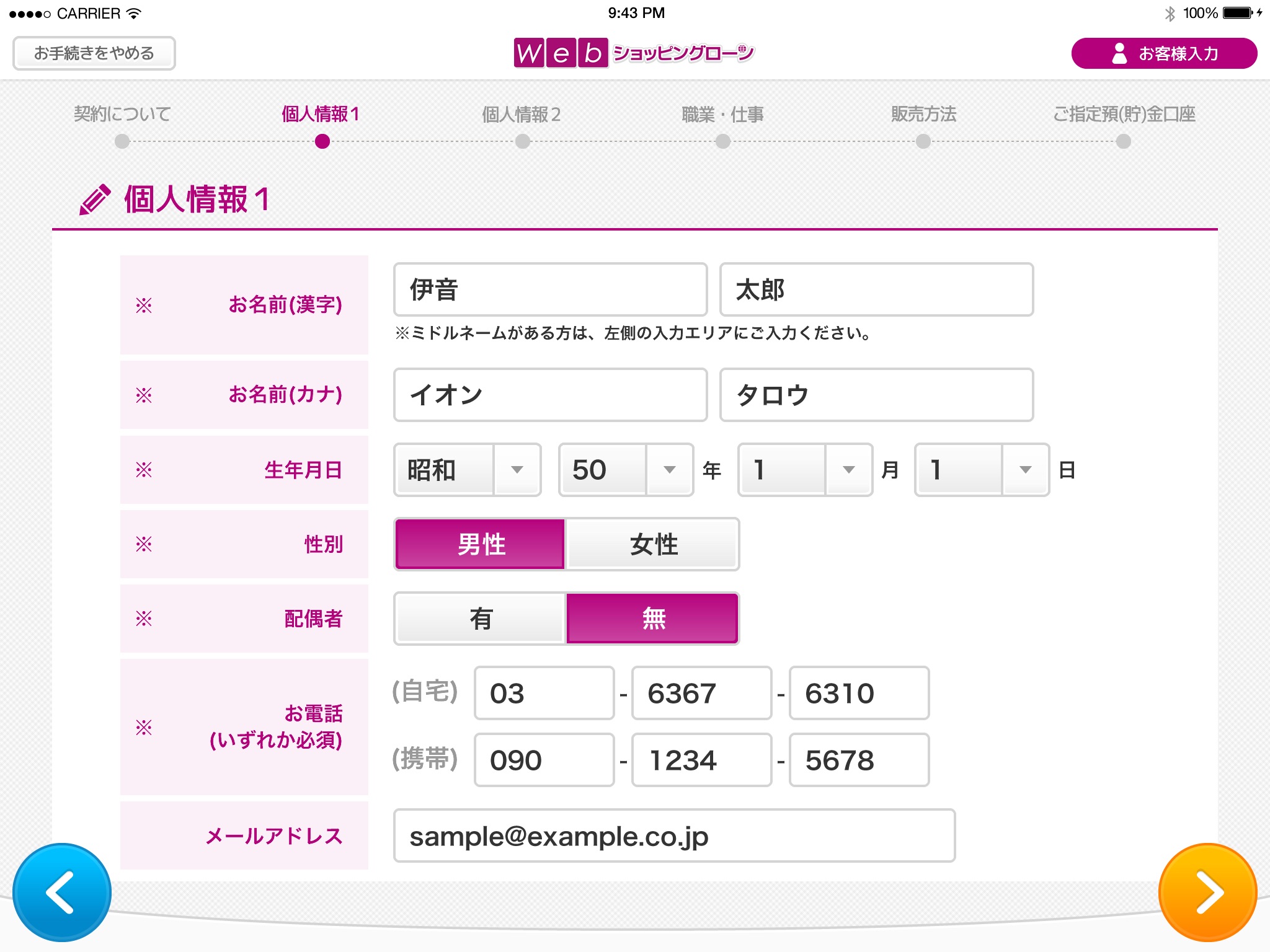Tap the ミドルネーム note text
This screenshot has height=952, width=1270.
[x=633, y=333]
